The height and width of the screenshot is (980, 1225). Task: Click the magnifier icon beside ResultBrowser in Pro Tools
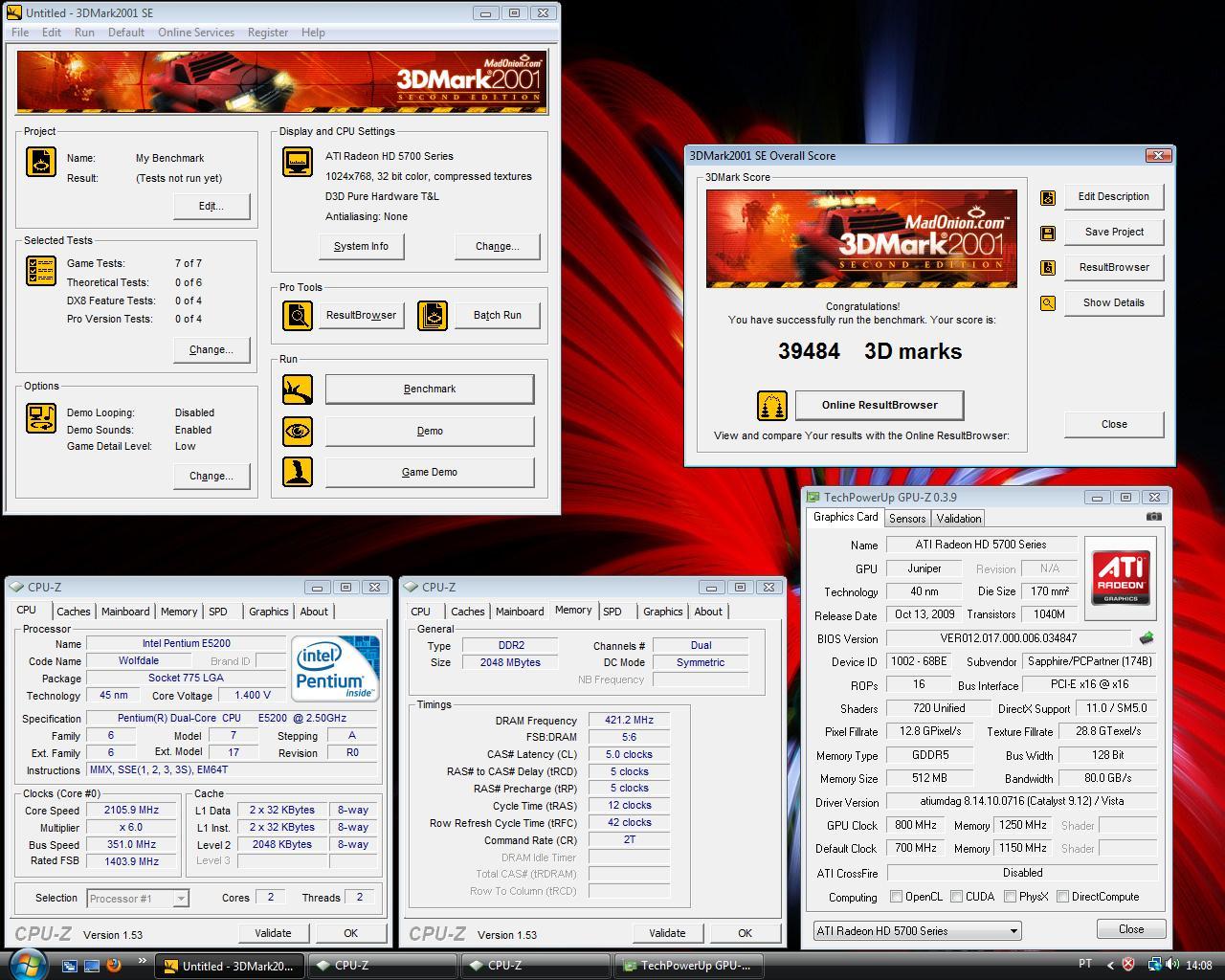pyautogui.click(x=298, y=315)
